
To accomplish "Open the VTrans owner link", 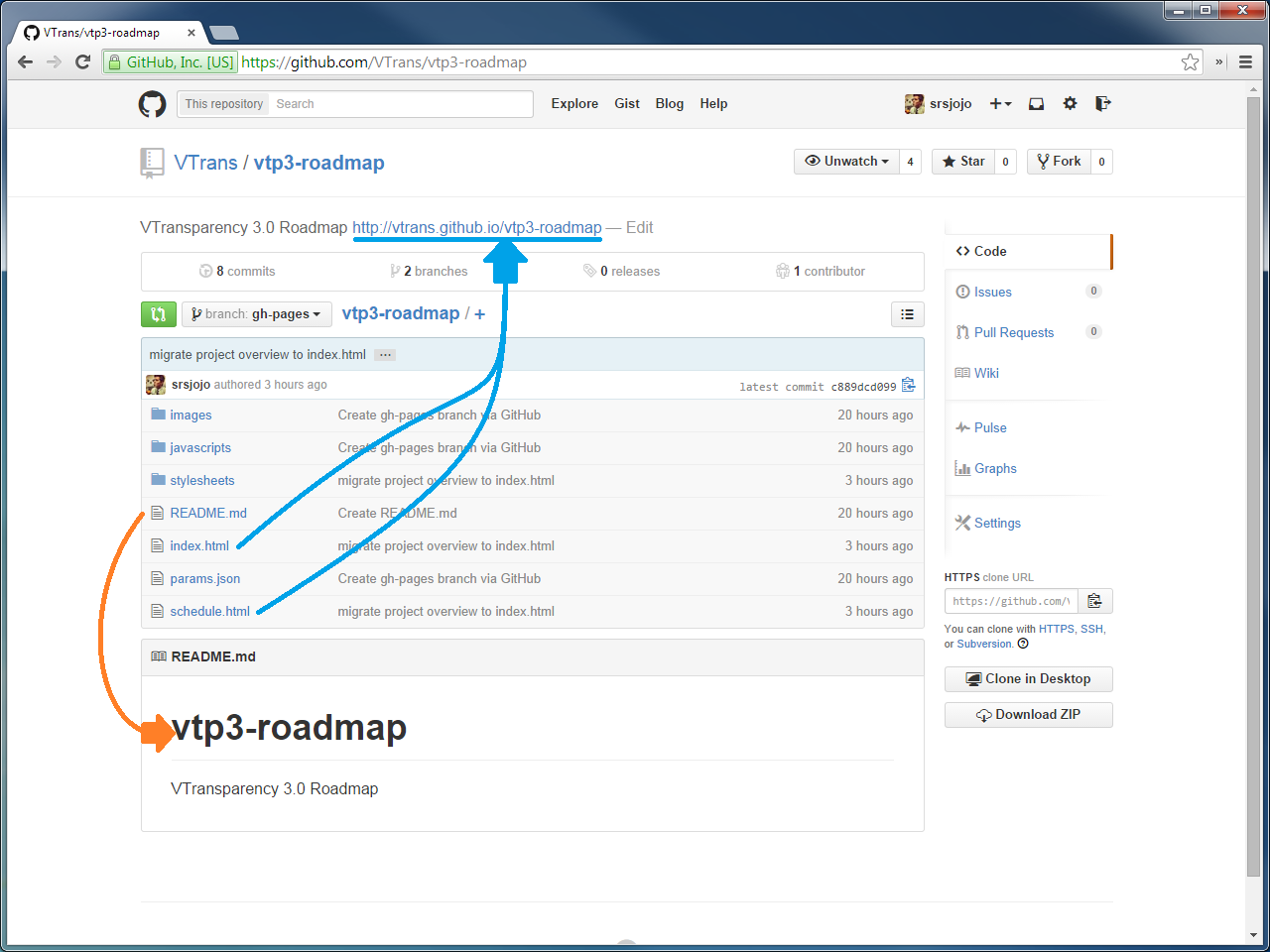I will point(206,163).
